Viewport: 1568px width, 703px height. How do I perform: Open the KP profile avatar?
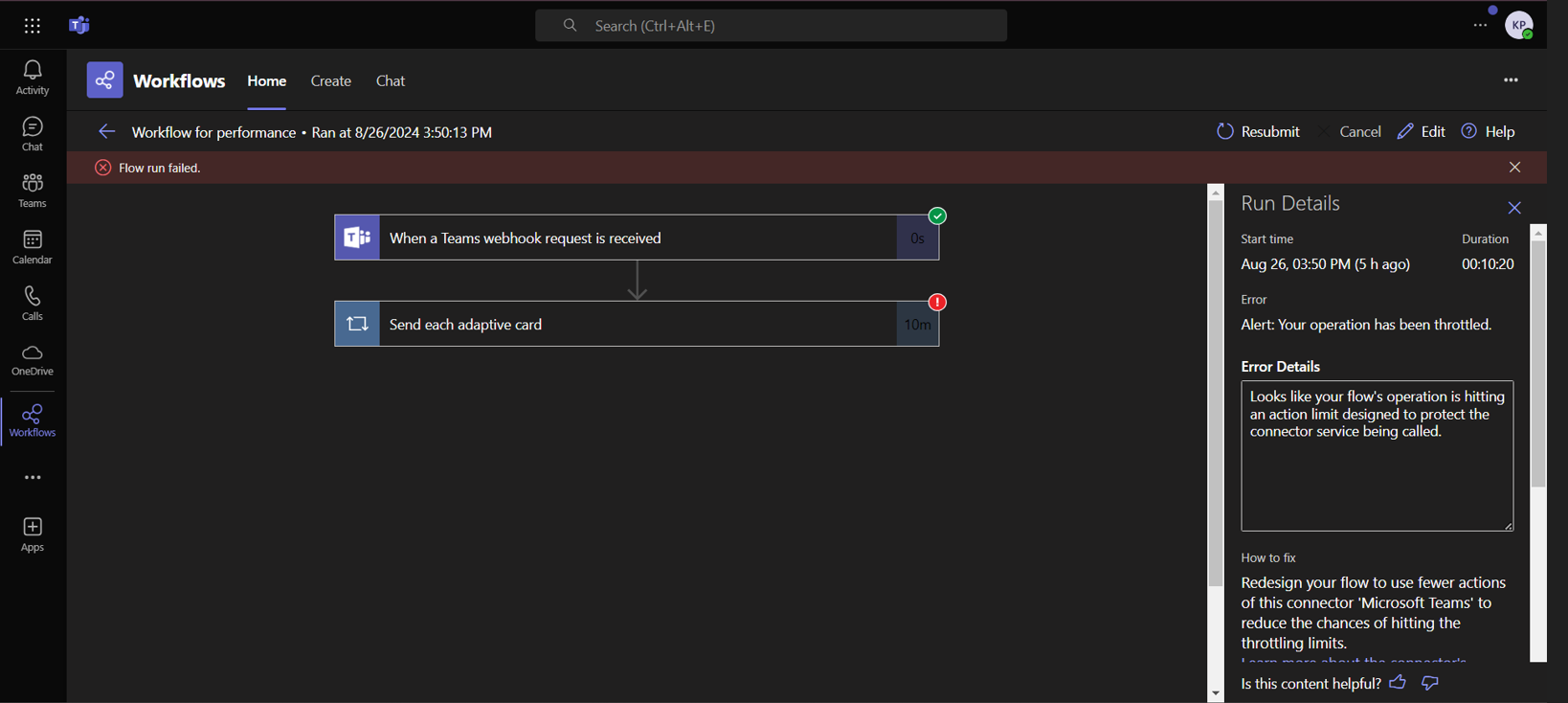pos(1519,26)
